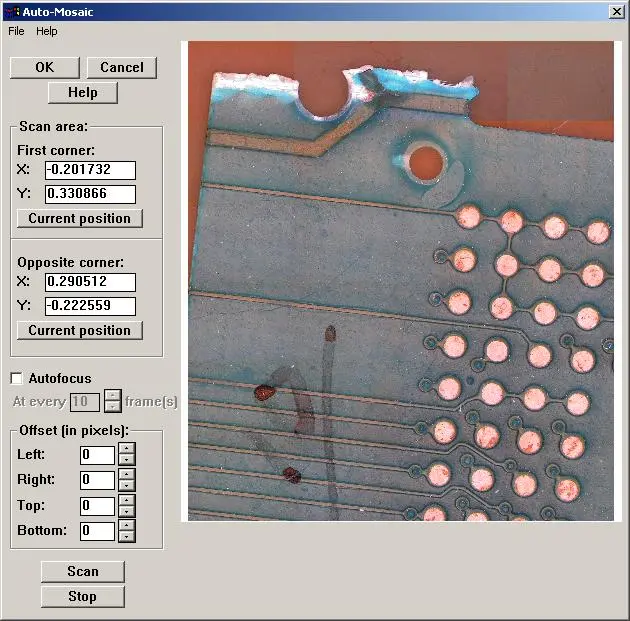Click the Left offset input field

[98, 456]
